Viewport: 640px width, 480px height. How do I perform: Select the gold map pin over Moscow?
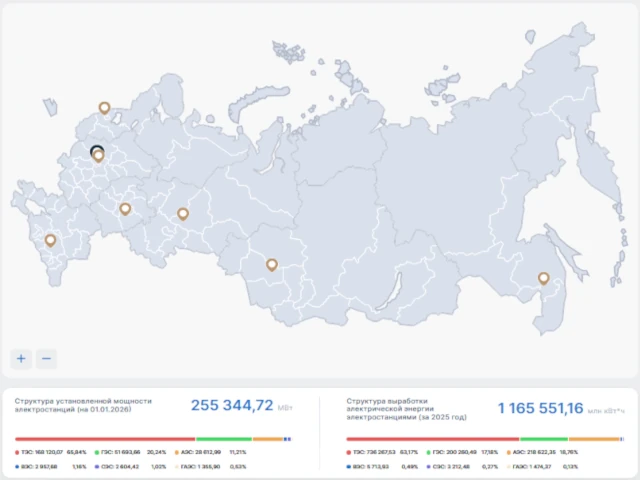(x=98, y=156)
